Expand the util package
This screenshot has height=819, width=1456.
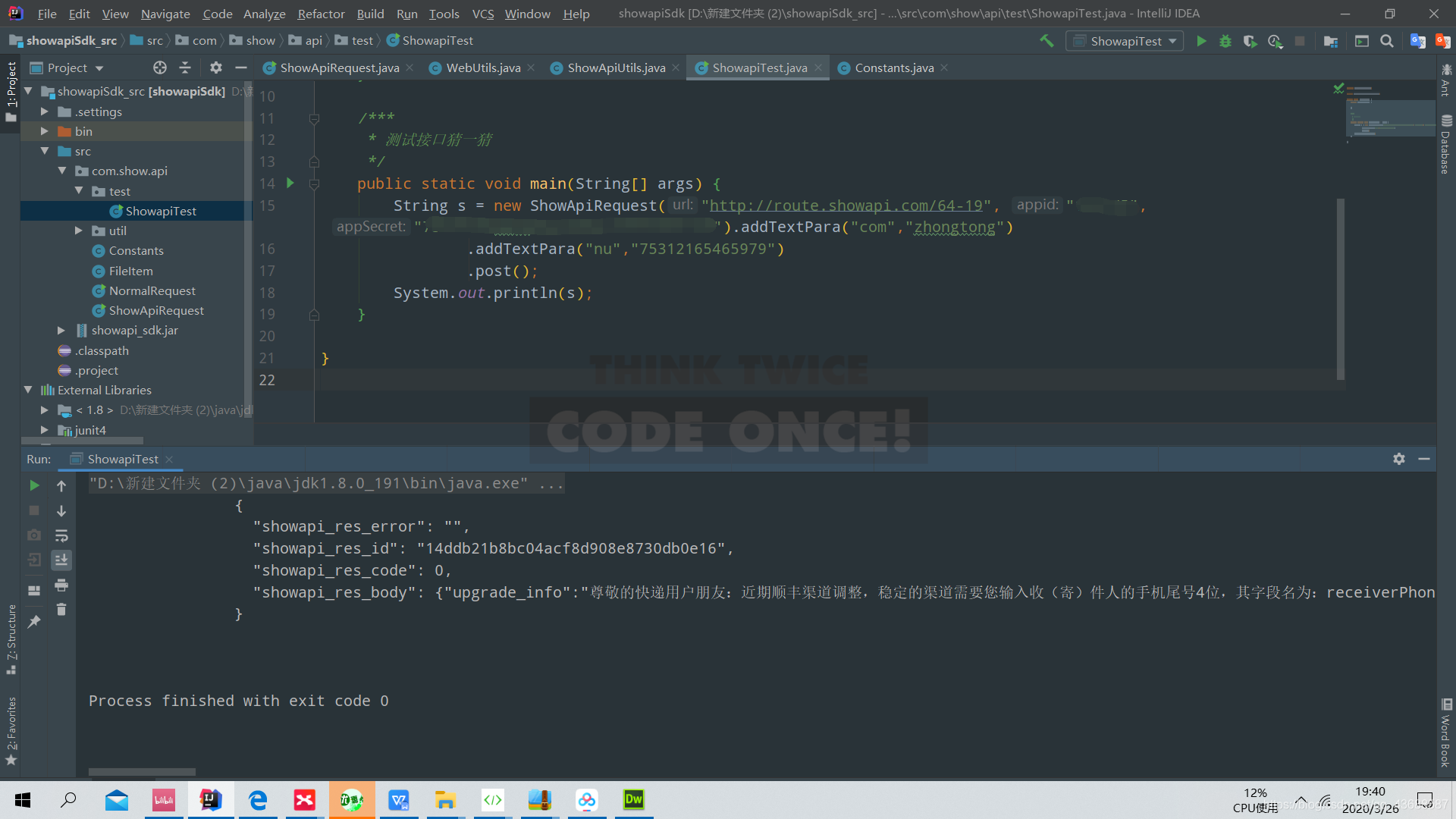(x=79, y=231)
